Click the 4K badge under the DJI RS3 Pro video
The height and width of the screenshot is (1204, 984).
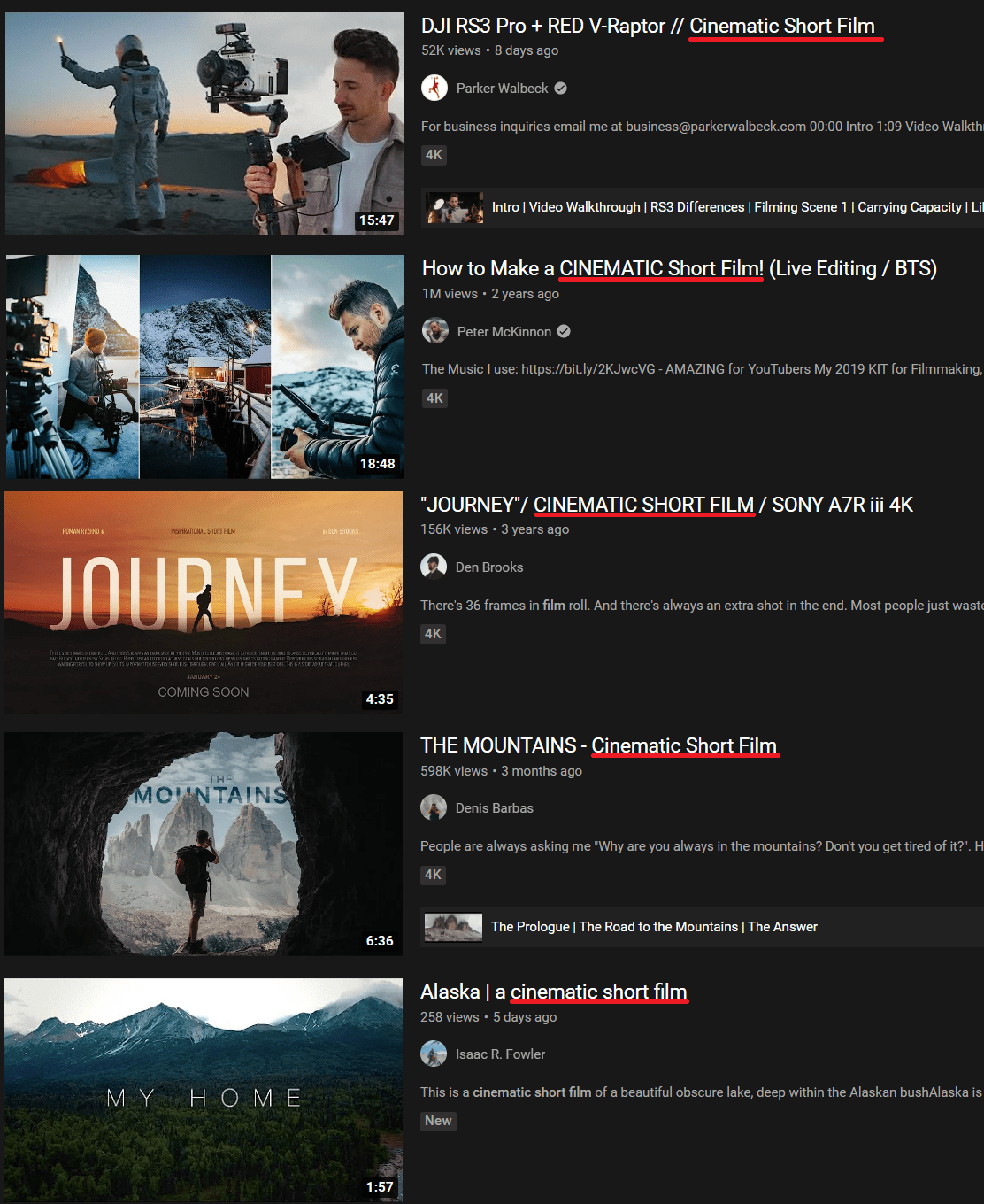(x=434, y=155)
